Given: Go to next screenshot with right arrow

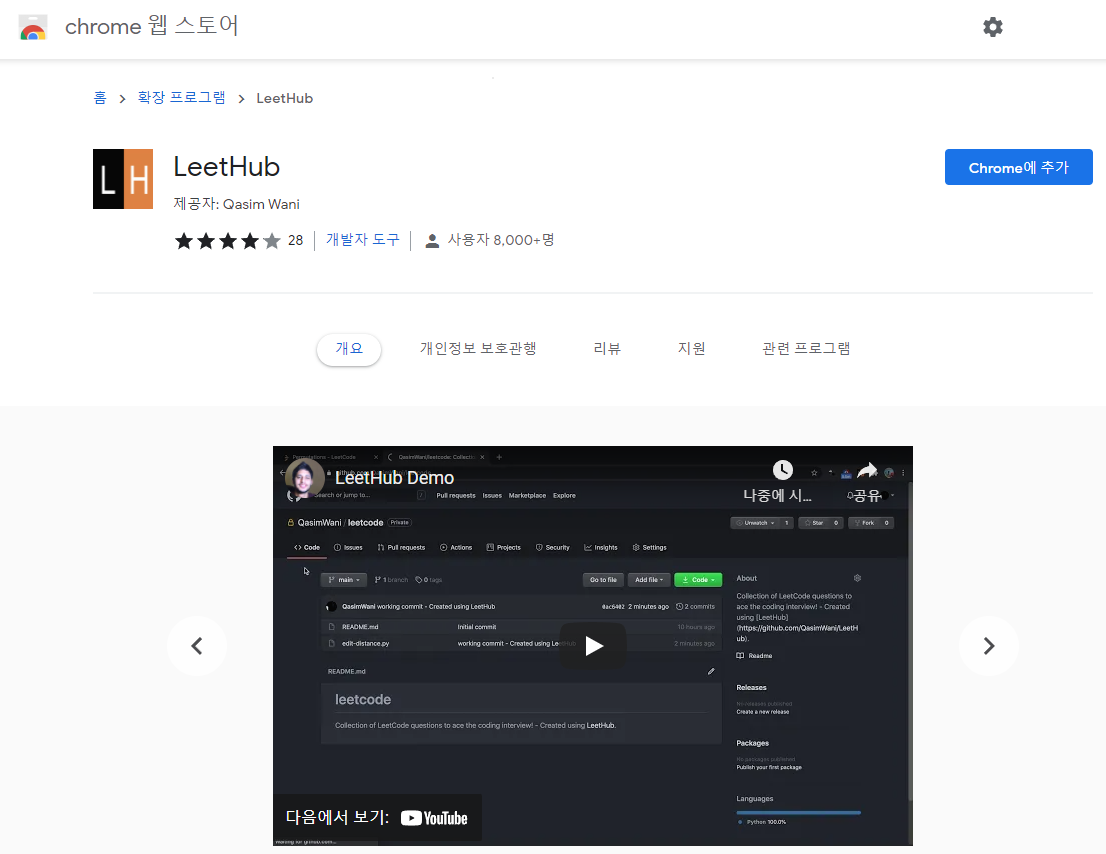Looking at the screenshot, I should [x=989, y=646].
